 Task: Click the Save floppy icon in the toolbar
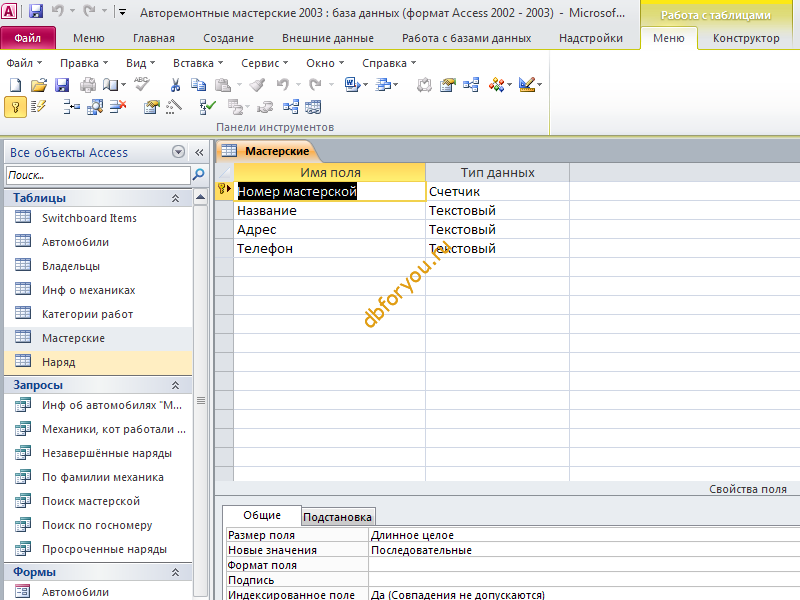coord(62,85)
